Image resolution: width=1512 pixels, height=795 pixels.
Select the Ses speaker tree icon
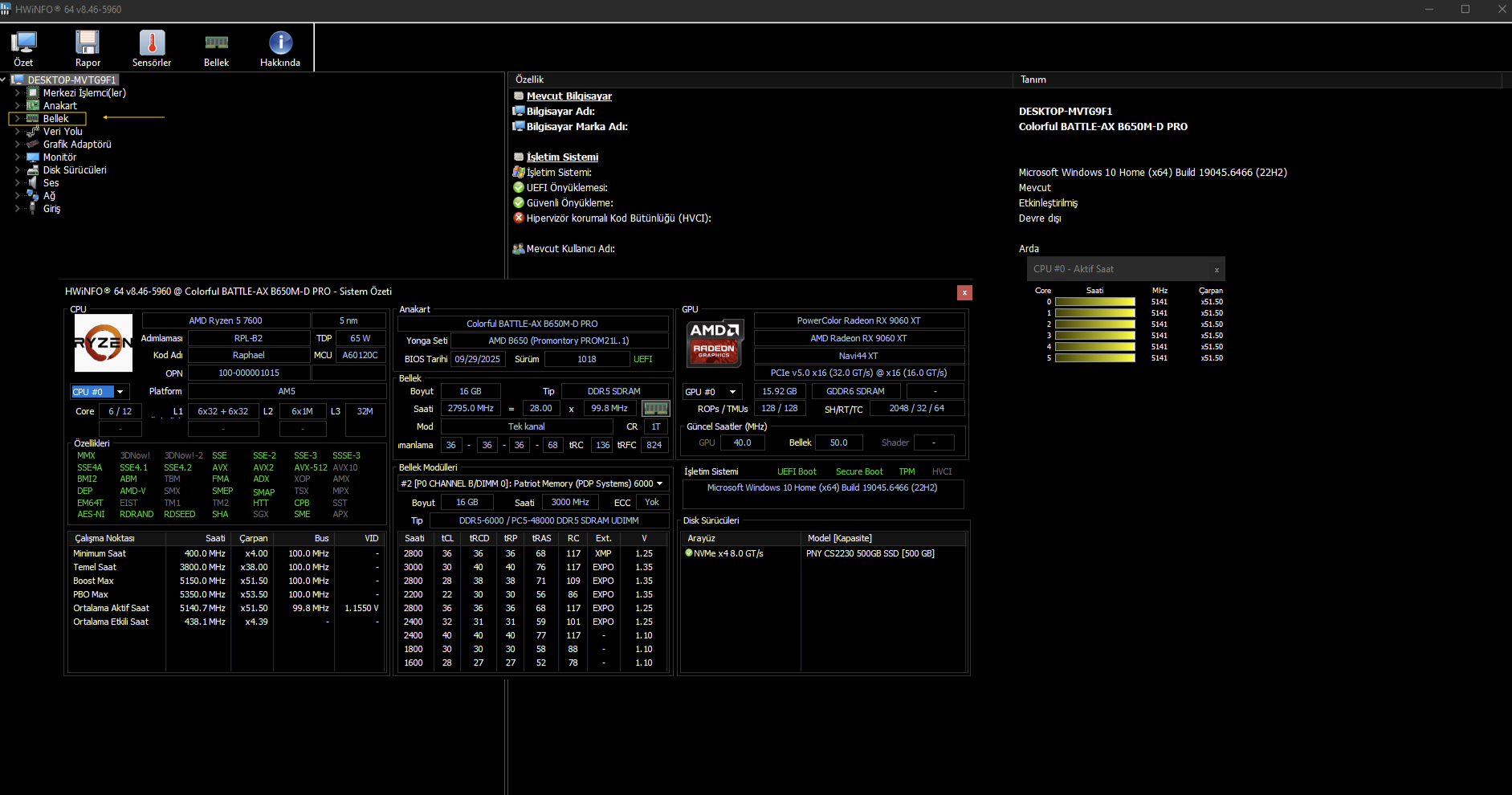tap(33, 183)
